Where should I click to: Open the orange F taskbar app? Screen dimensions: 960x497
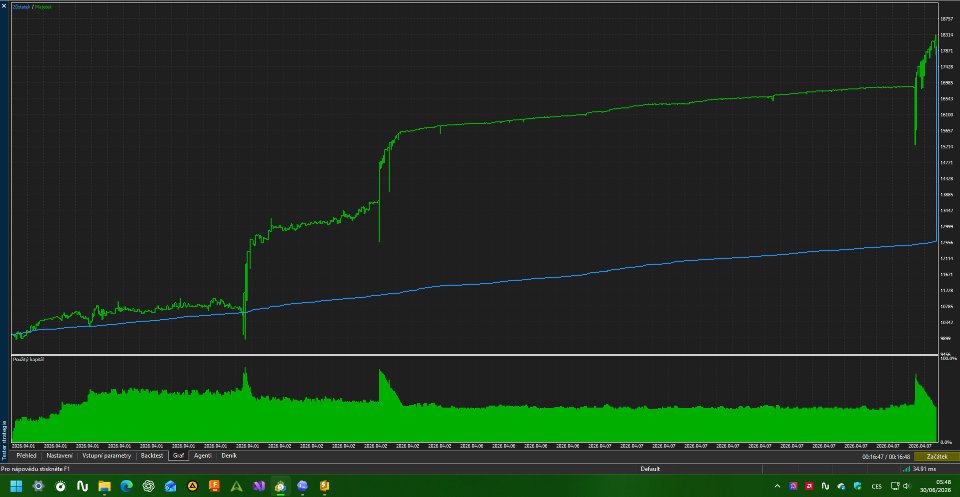(214, 487)
